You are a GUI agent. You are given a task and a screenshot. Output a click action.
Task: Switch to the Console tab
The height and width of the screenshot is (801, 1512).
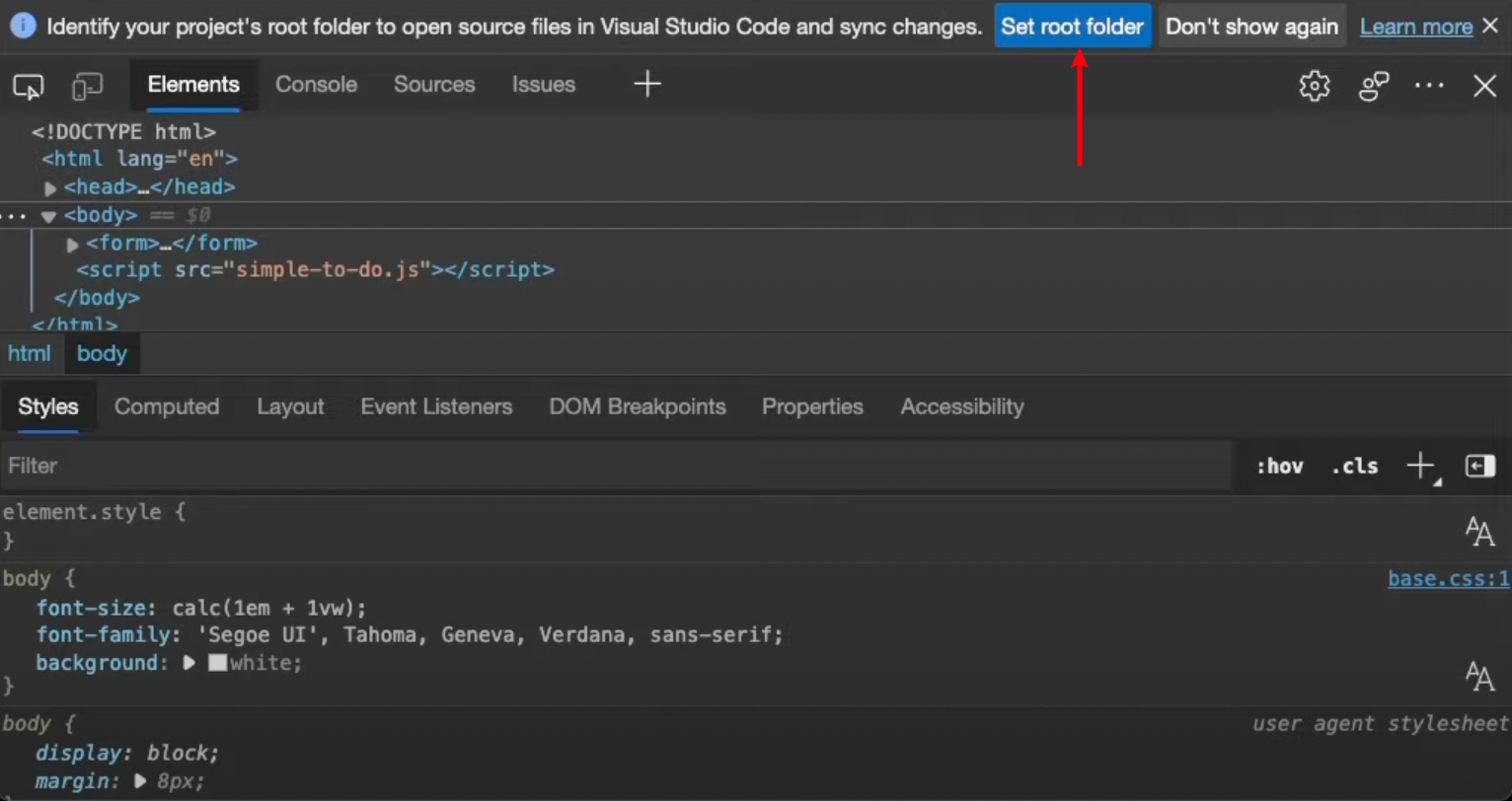[316, 85]
